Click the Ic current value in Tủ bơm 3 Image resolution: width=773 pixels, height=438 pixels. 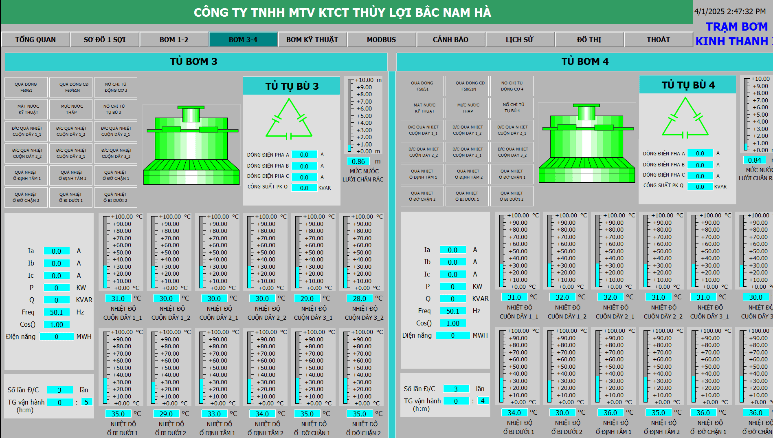point(57,275)
